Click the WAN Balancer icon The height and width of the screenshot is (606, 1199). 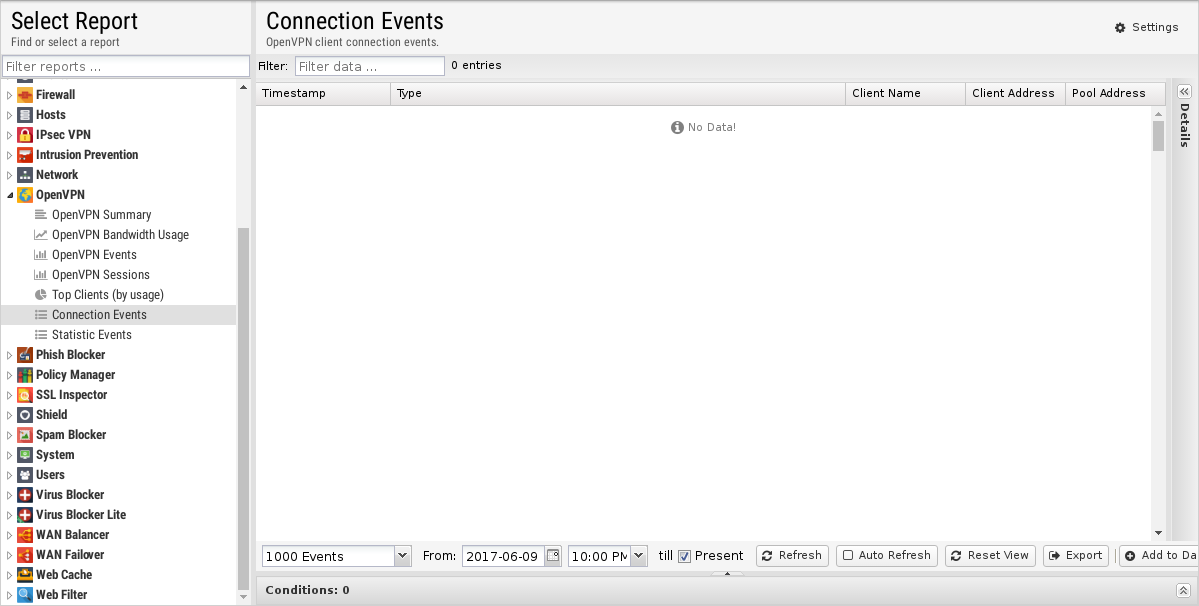[x=24, y=535]
